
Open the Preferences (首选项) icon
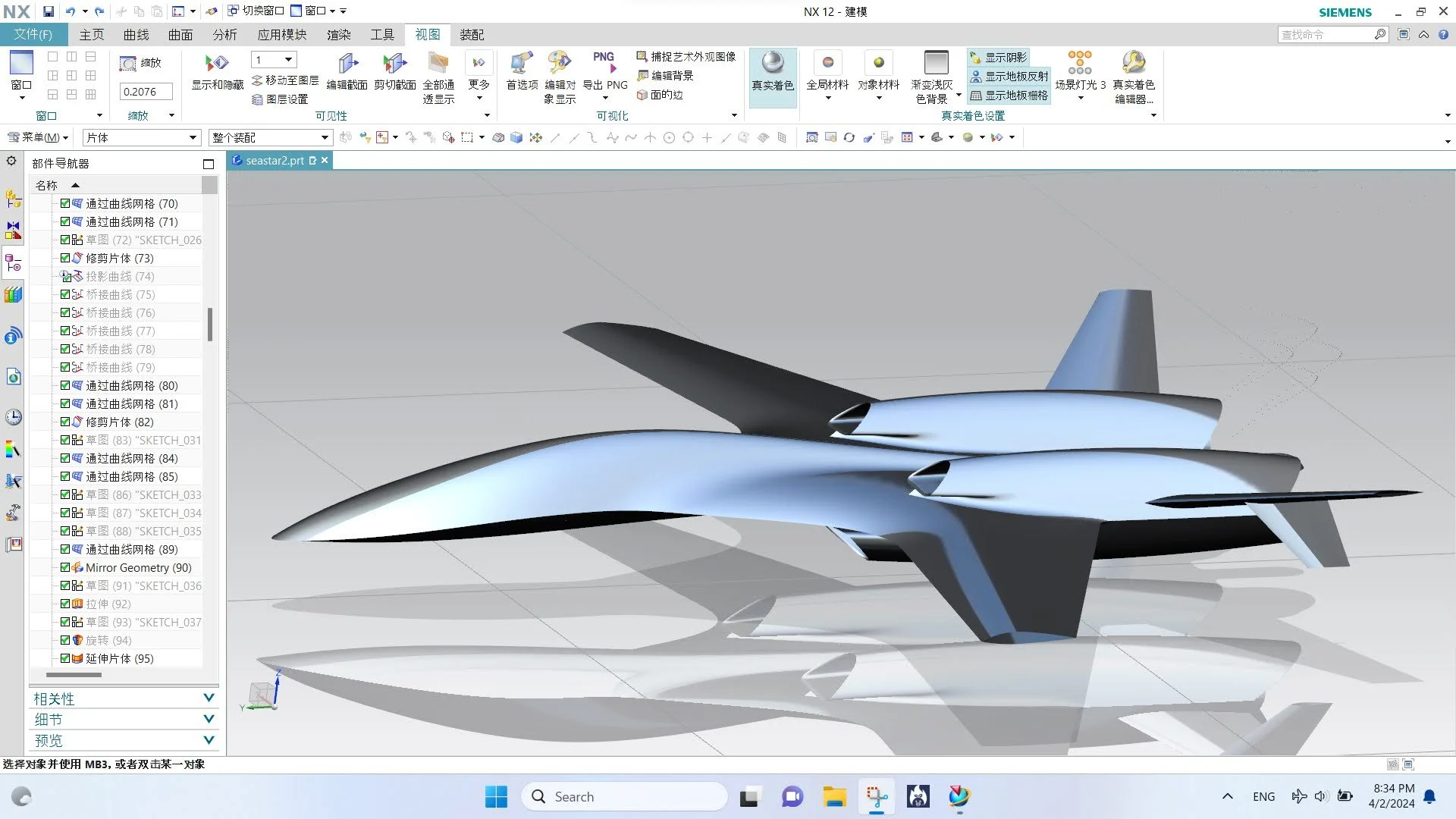pos(521,63)
